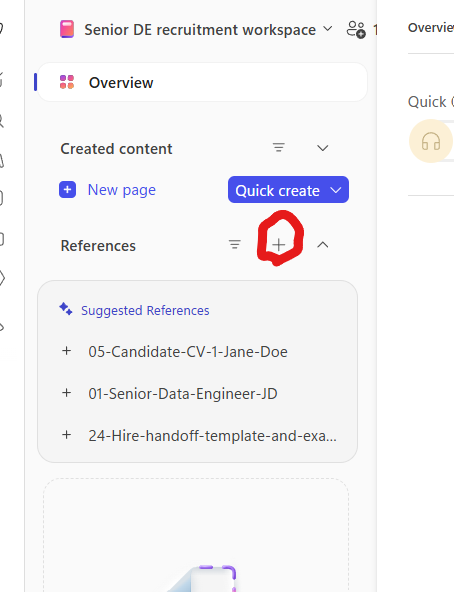Viewport: 454px width, 592px height.
Task: Select the Overview page in sidebar
Action: click(x=202, y=82)
